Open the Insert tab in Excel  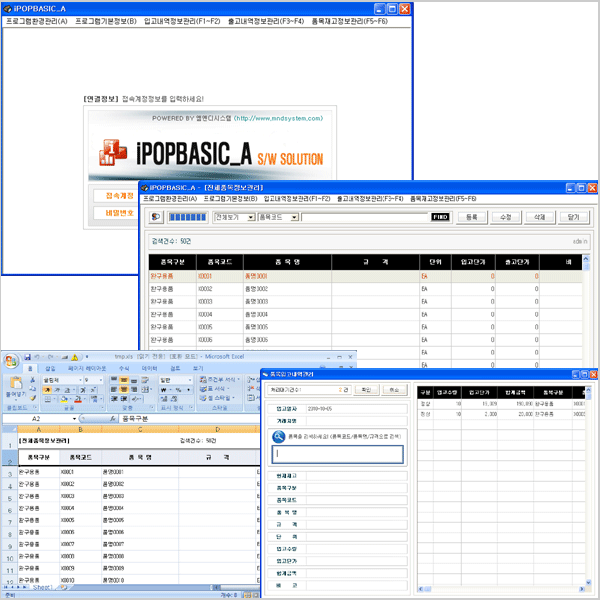(50, 369)
